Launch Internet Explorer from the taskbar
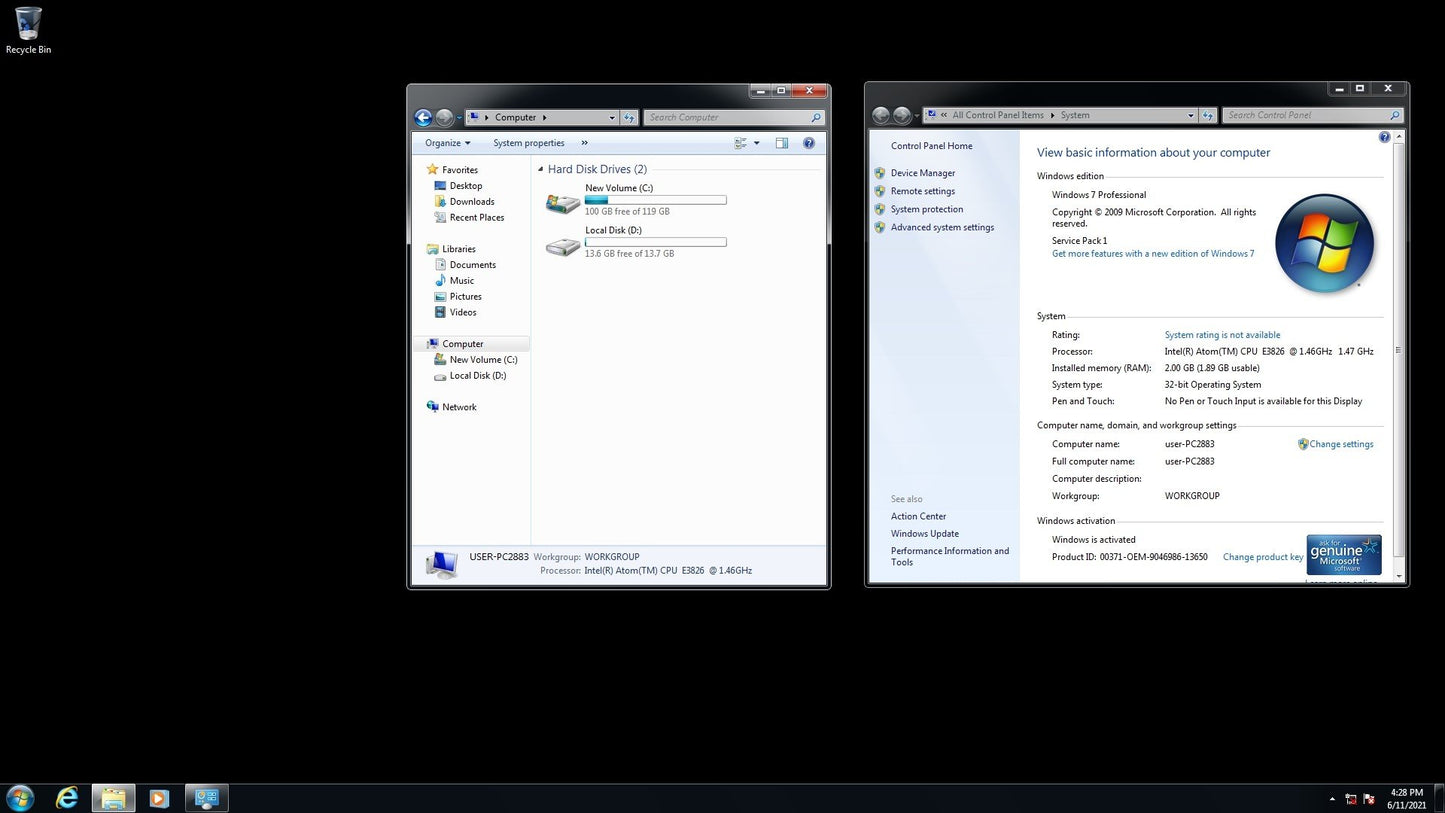1445x813 pixels. click(x=67, y=798)
